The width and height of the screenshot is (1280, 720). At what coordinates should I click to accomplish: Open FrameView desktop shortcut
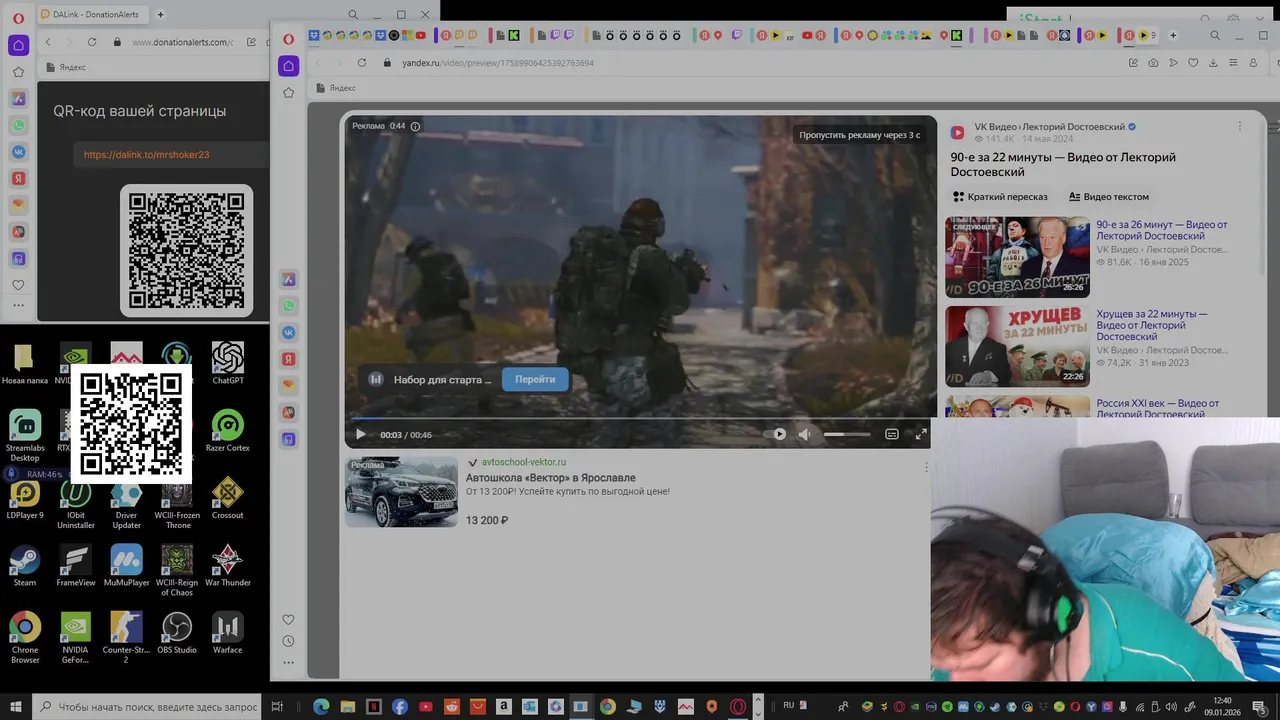[x=76, y=565]
